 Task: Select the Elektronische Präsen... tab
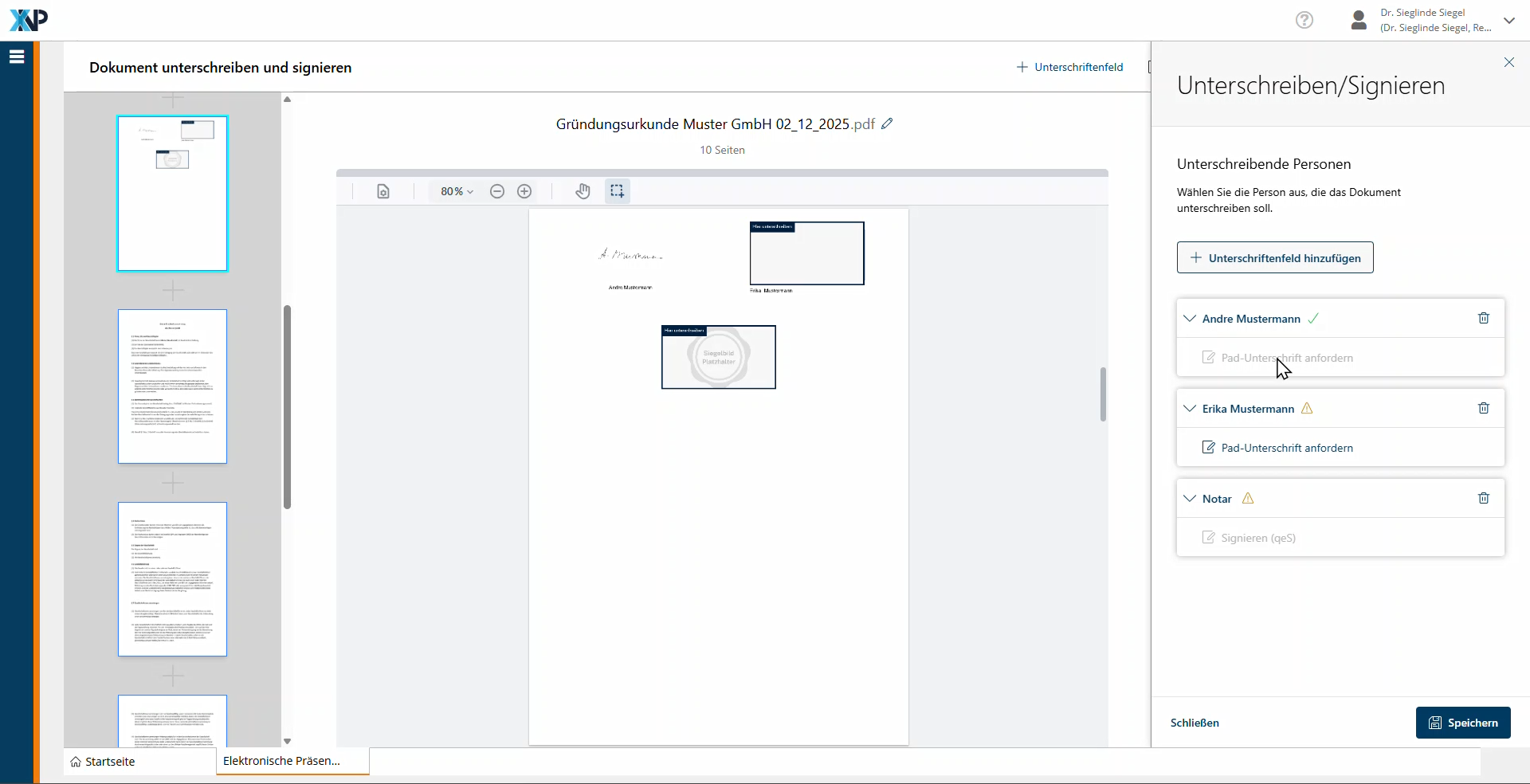click(x=282, y=761)
